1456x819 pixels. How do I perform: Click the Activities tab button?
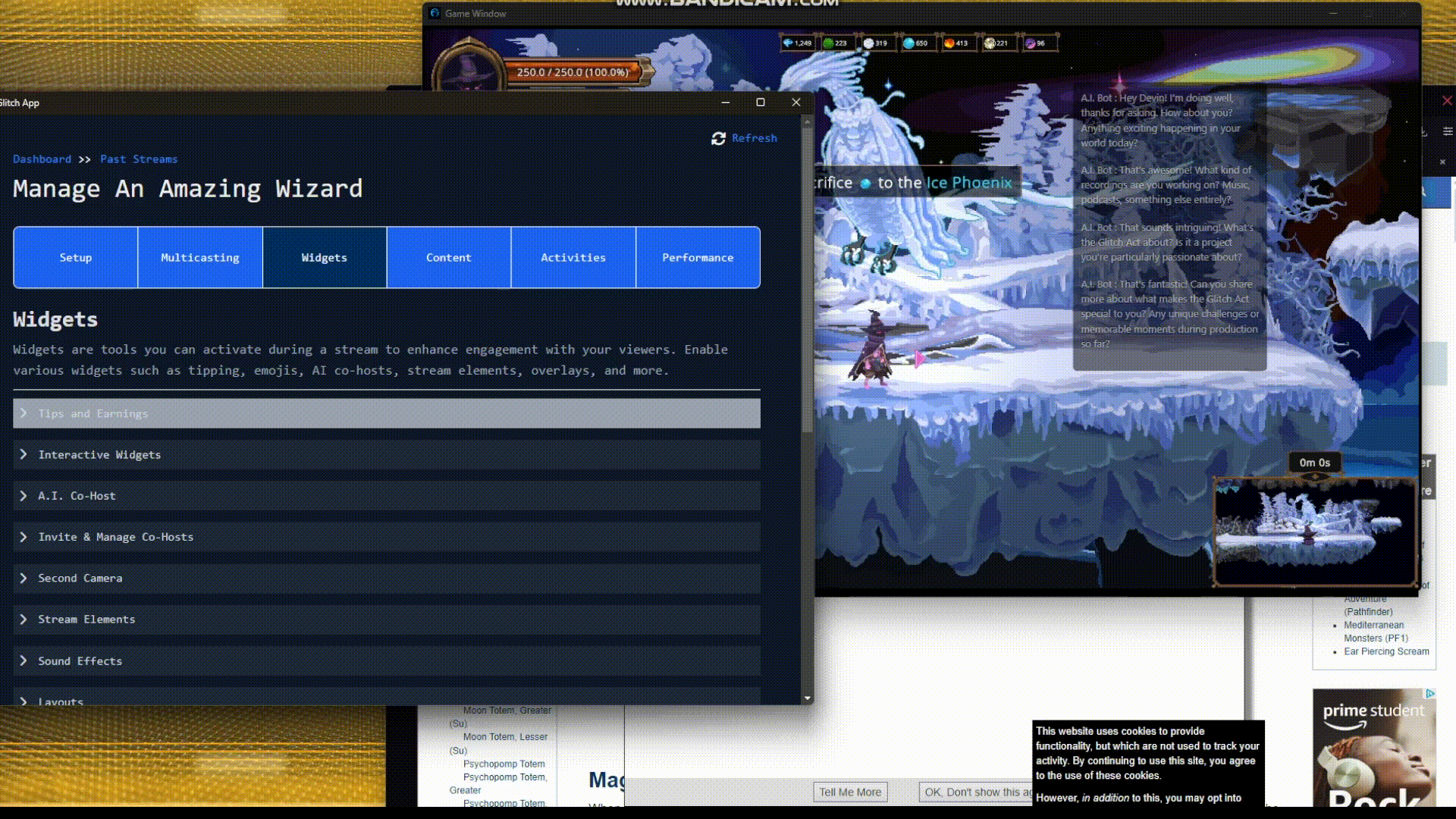(x=573, y=257)
